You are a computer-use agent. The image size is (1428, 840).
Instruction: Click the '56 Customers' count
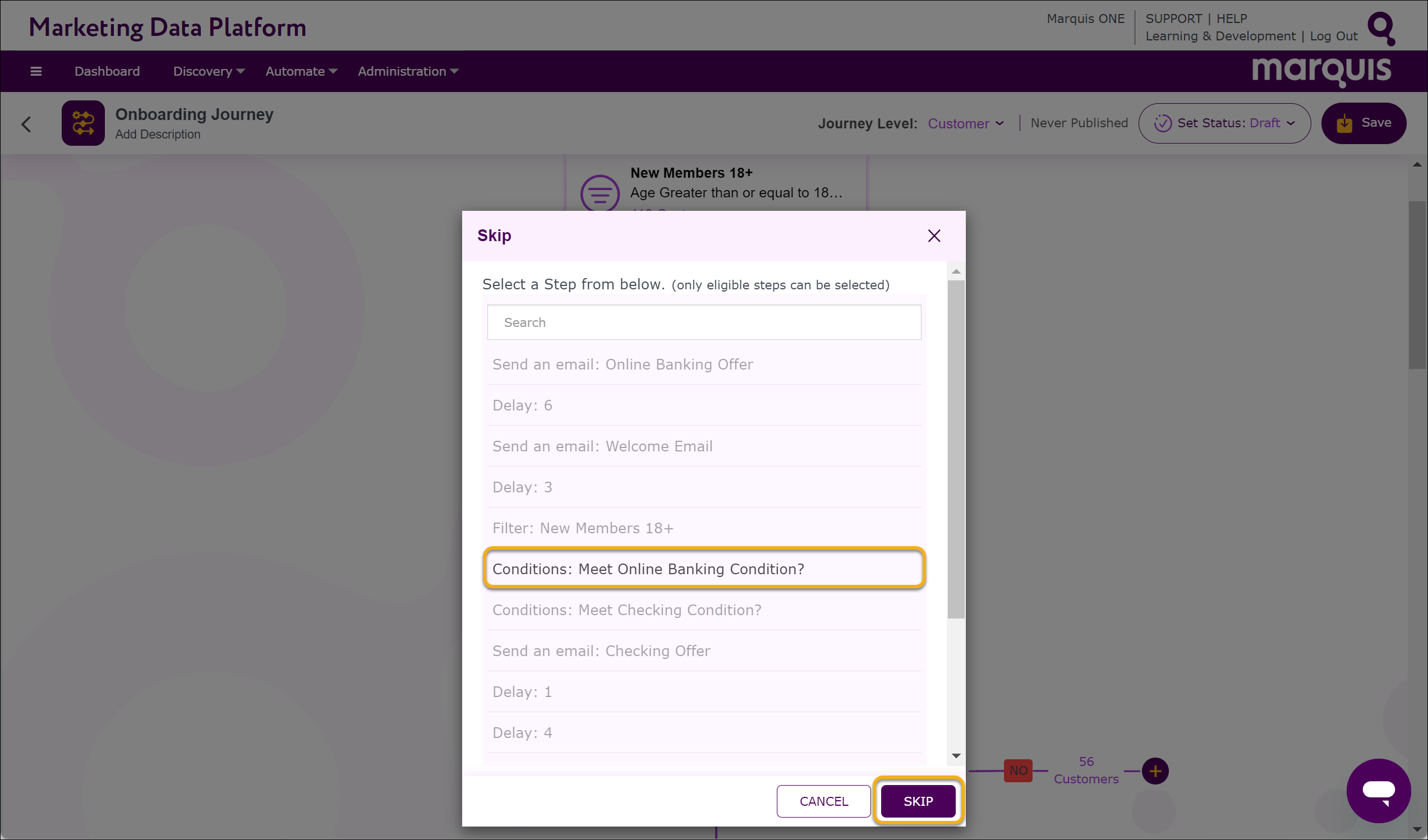click(x=1086, y=770)
